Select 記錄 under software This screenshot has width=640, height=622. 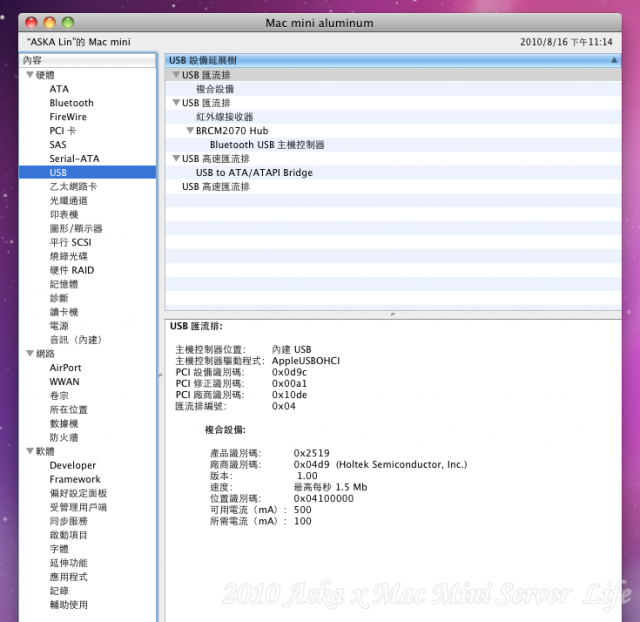pos(59,591)
